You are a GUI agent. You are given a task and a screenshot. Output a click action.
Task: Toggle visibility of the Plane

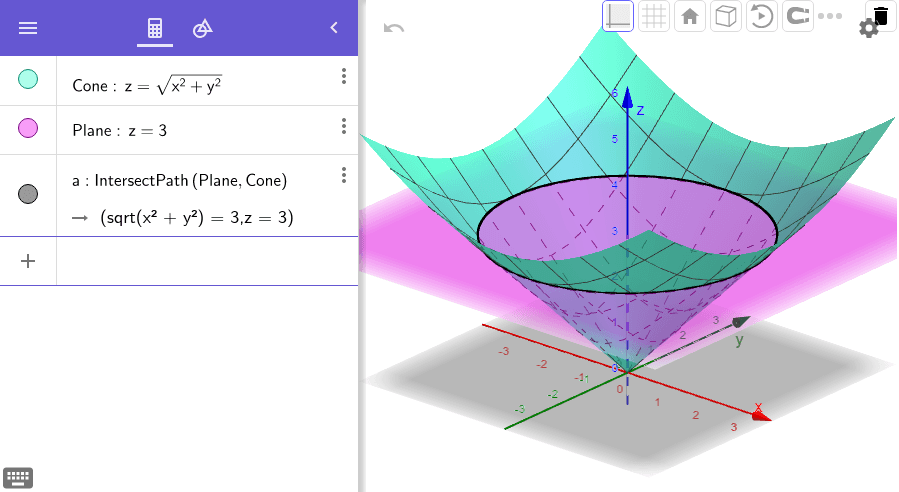pyautogui.click(x=28, y=128)
